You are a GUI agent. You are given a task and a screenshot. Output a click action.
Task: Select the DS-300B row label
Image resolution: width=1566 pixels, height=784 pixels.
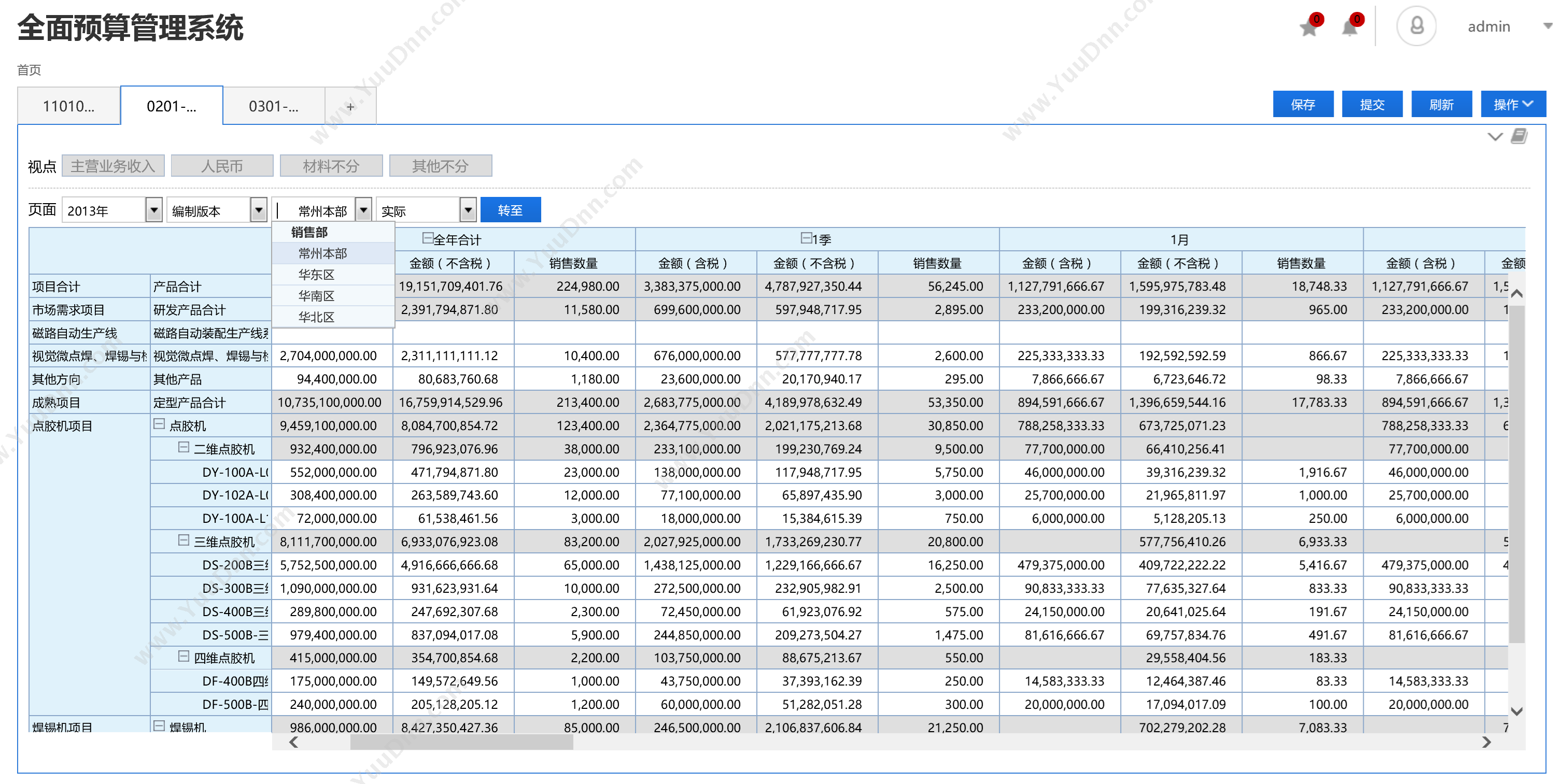pos(210,588)
